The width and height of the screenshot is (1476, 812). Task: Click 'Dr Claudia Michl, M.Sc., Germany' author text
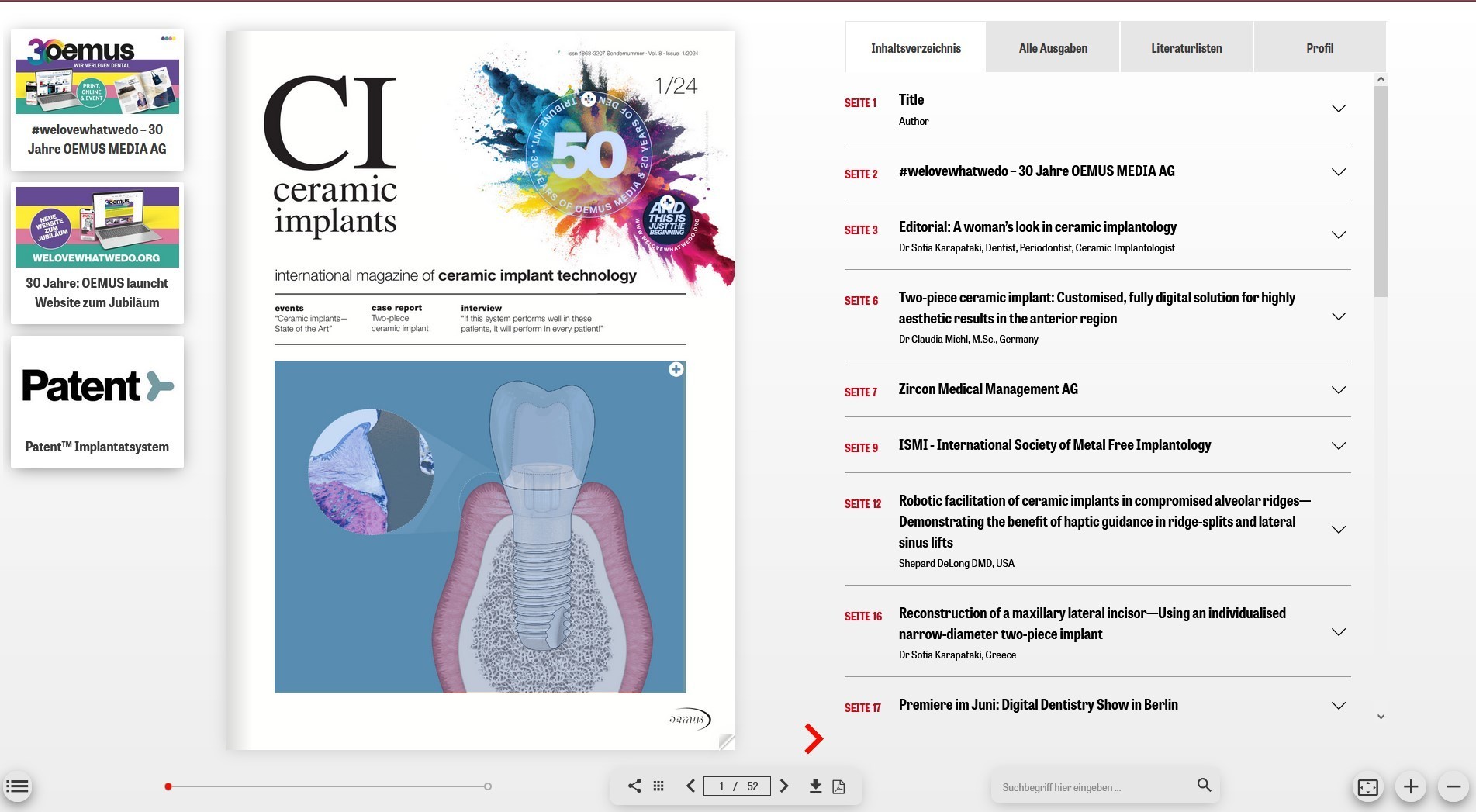pyautogui.click(x=968, y=339)
